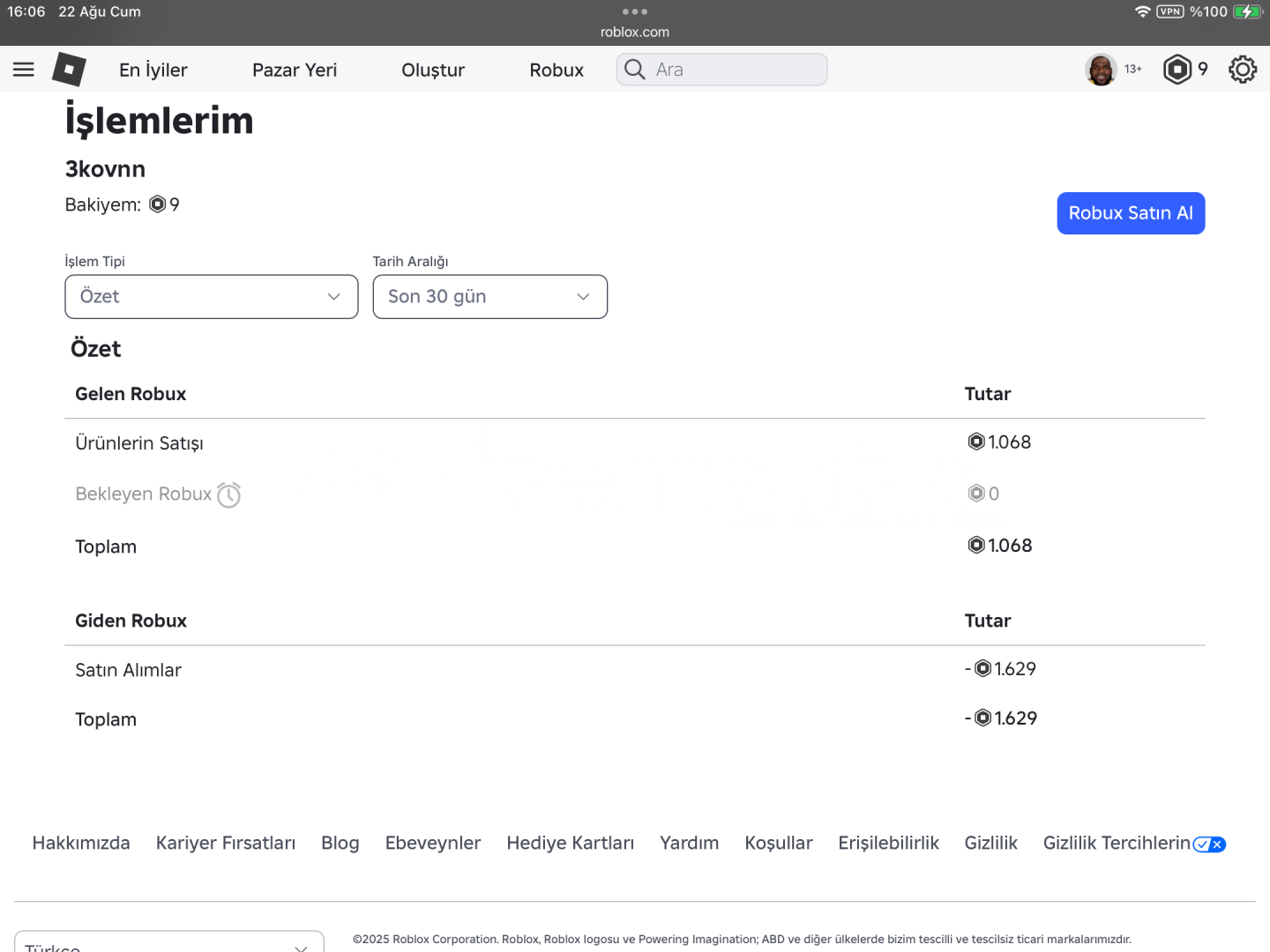Tap the roblox.com address bar

pyautogui.click(x=635, y=32)
